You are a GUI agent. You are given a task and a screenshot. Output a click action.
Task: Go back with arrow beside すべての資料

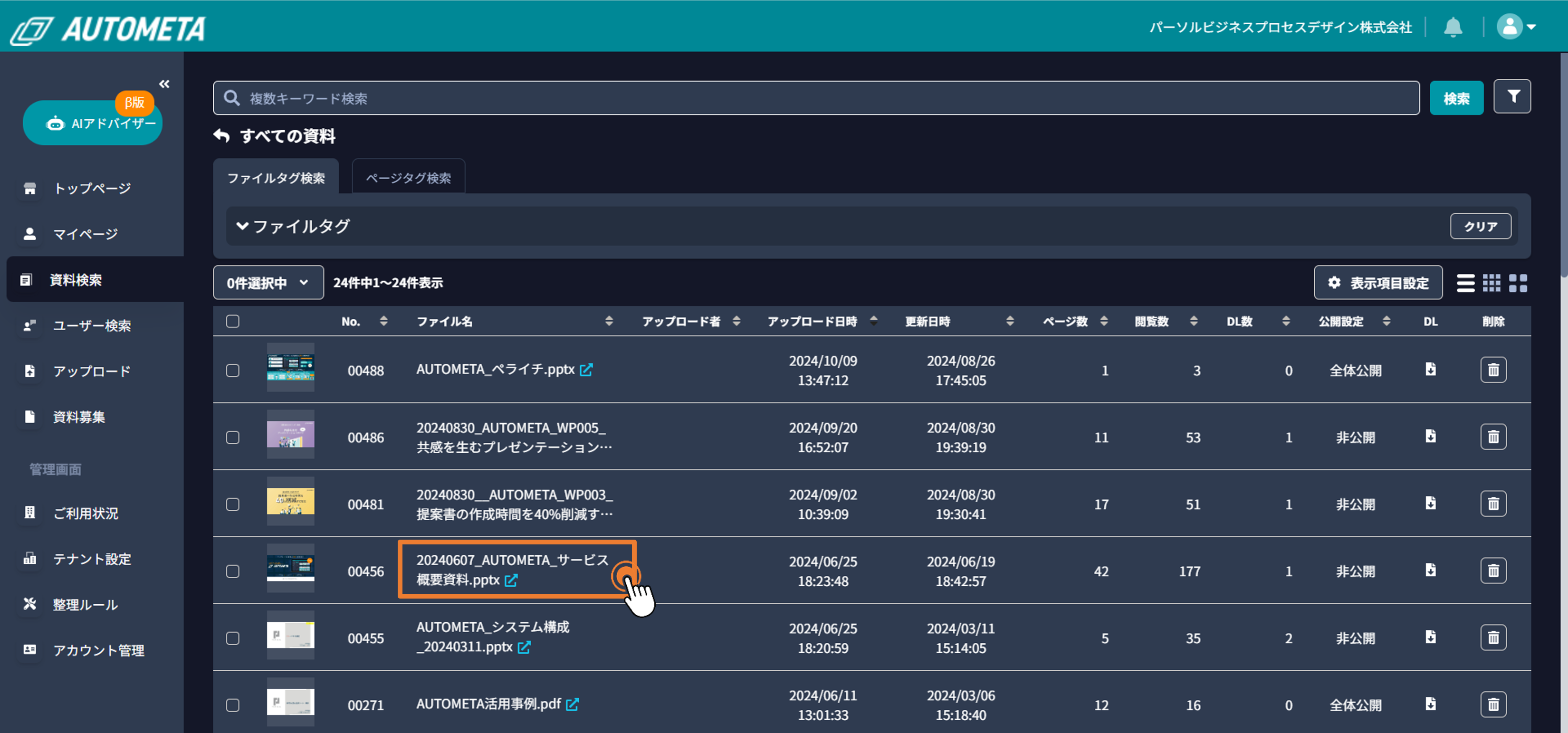click(x=221, y=136)
